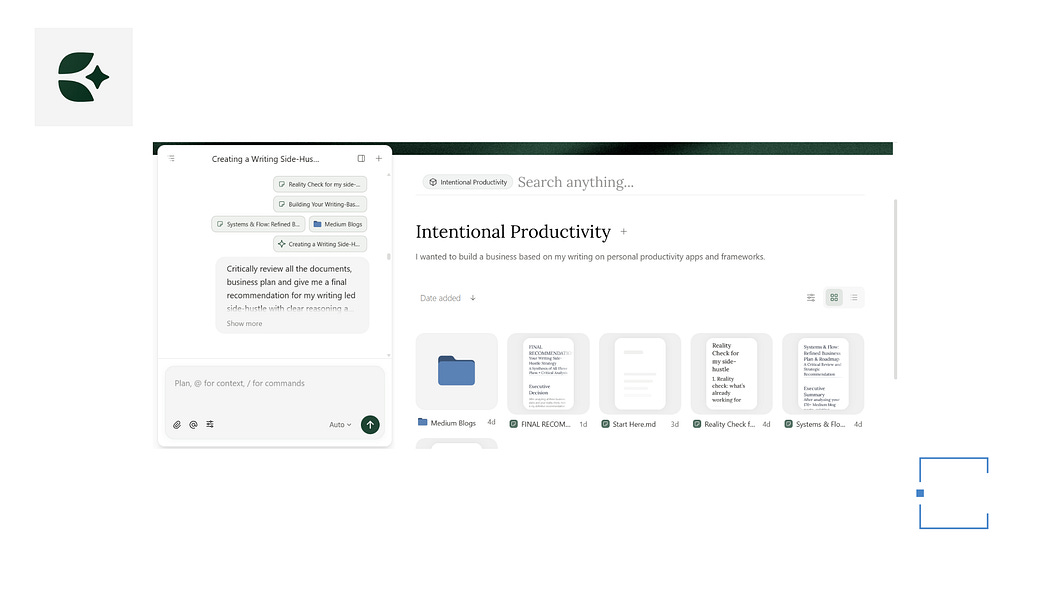Click the 'Creating a Writing Side-Hus...' chat title
The image size is (1050, 591).
(265, 159)
